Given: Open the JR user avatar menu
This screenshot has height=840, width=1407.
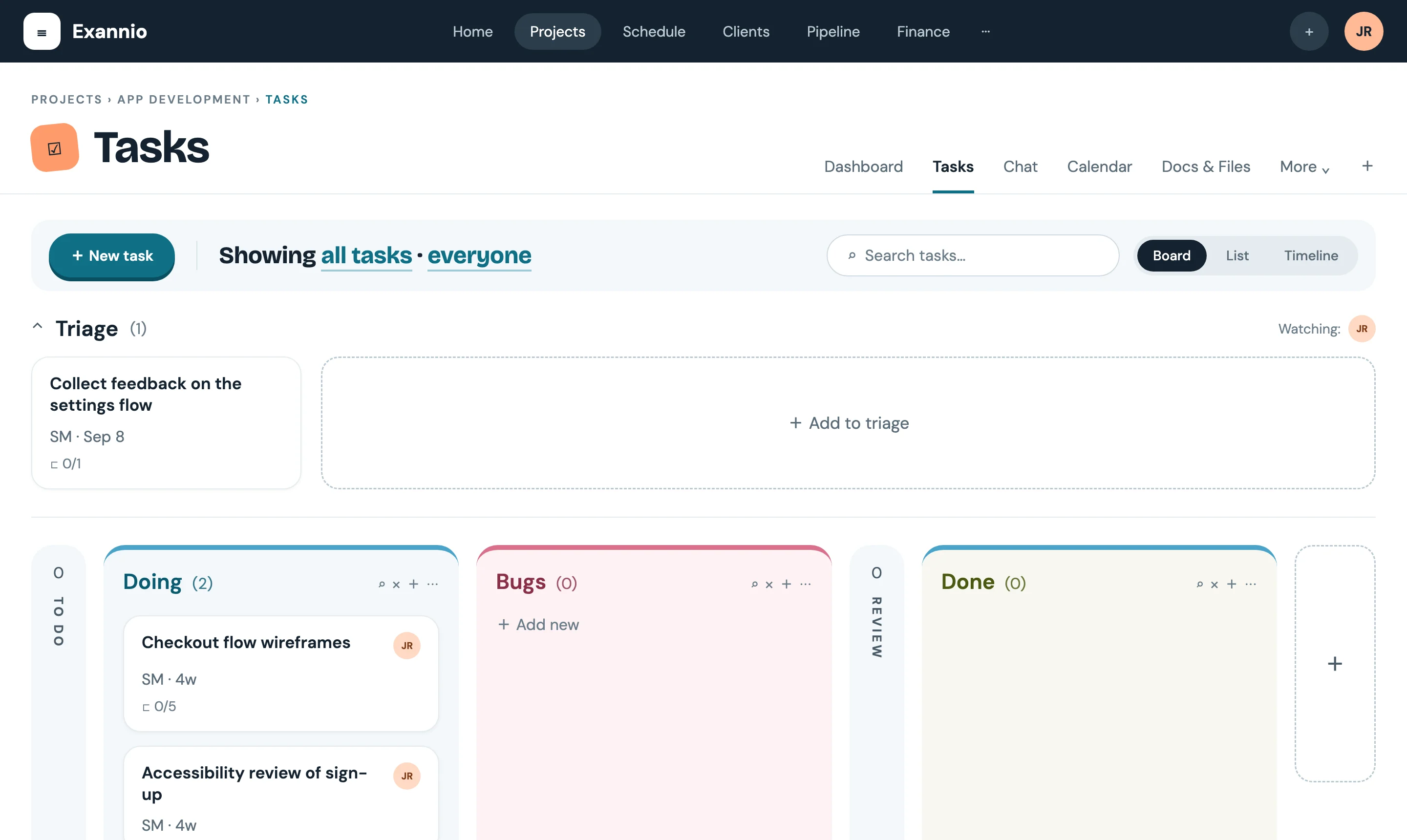Looking at the screenshot, I should tap(1364, 32).
